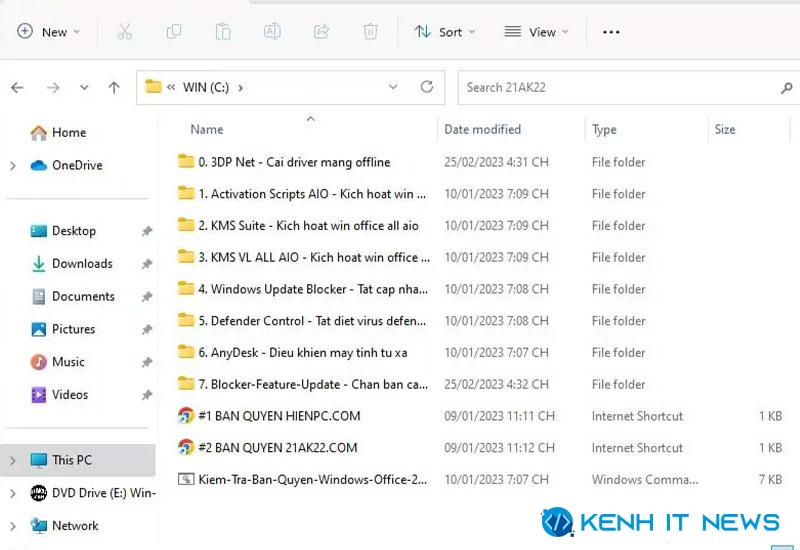Screen dimensions: 800x550
Task: Click the Delete trash bin icon
Action: tap(370, 32)
